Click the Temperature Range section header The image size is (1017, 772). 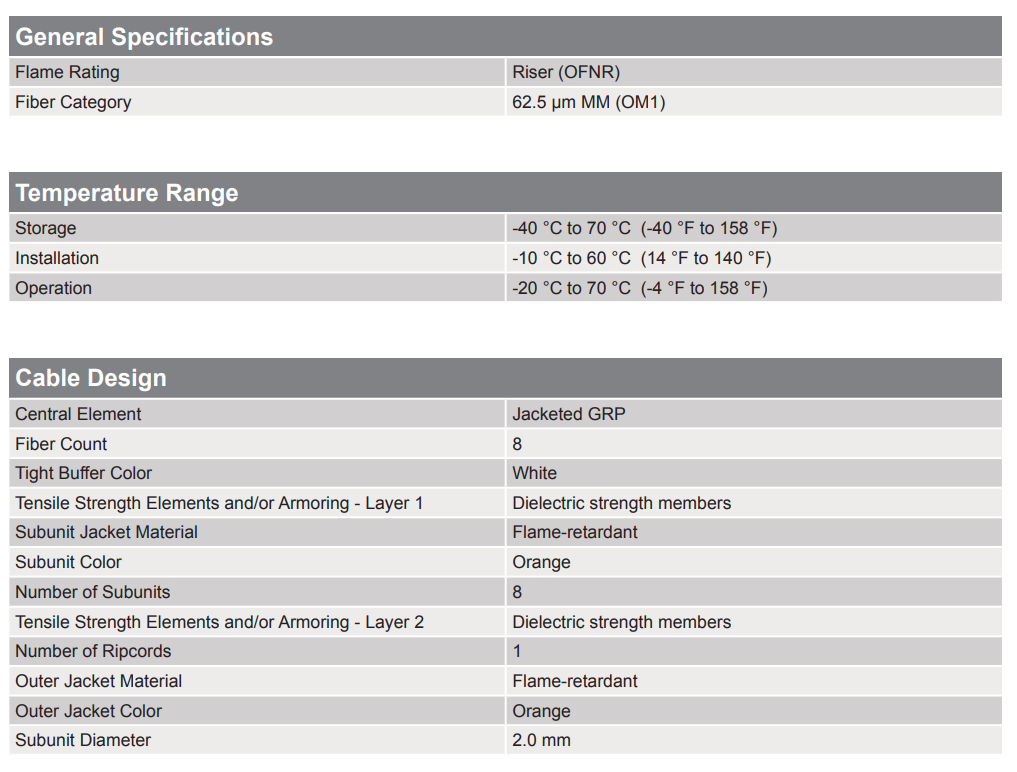point(127,193)
